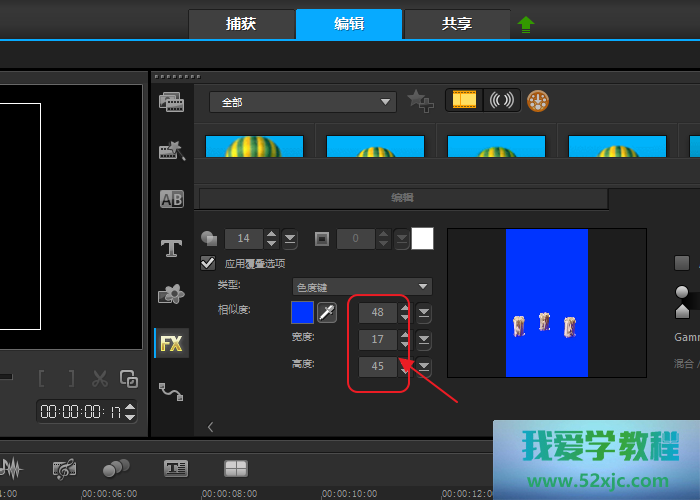Screen dimensions: 700x500
Task: Toggle show audio filters button
Action: click(500, 101)
